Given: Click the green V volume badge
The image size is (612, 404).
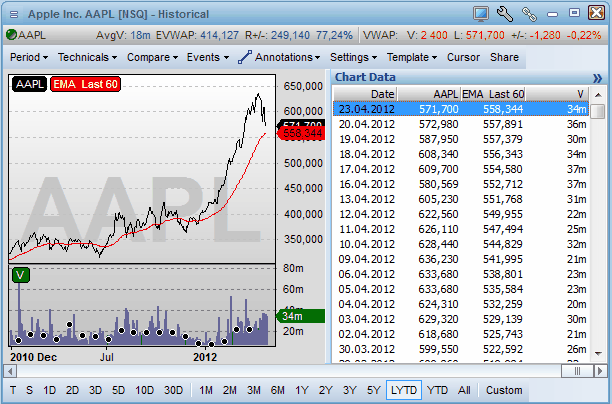Looking at the screenshot, I should pos(21,275).
